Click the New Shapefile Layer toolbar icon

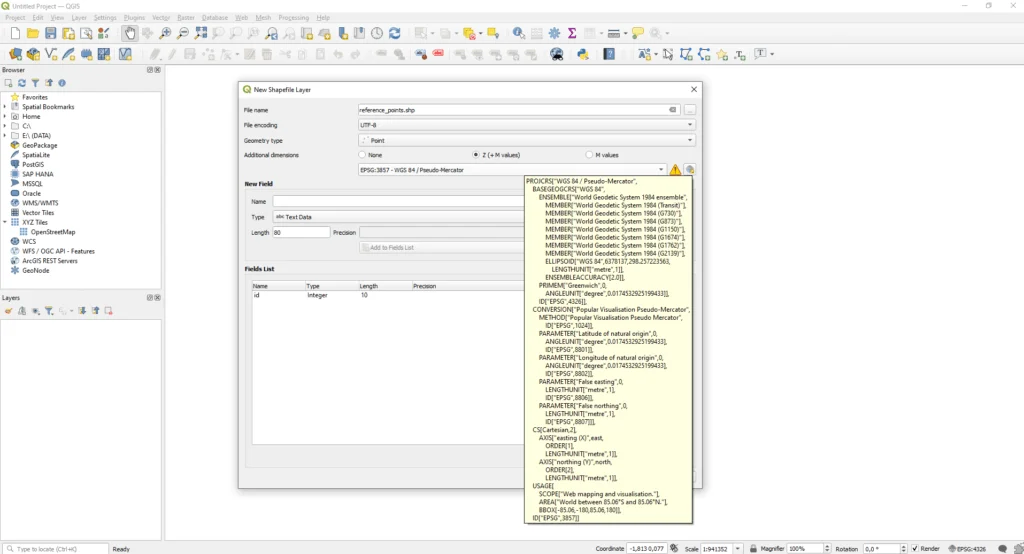coord(51,54)
